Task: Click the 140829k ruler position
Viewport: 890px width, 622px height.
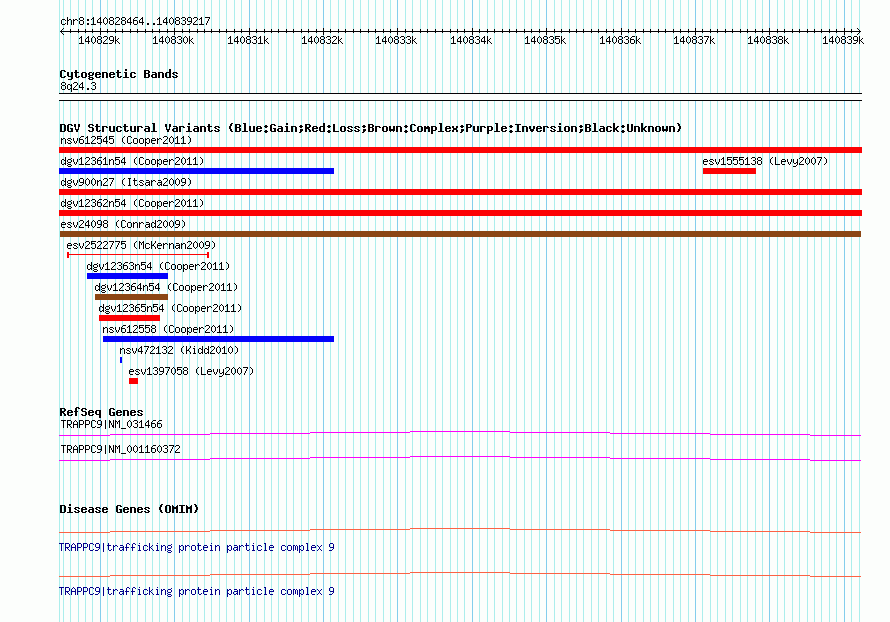Action: click(x=99, y=40)
